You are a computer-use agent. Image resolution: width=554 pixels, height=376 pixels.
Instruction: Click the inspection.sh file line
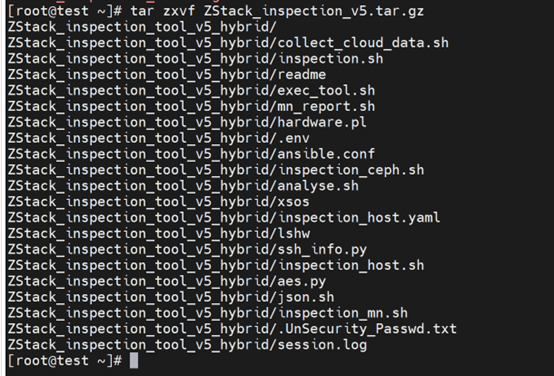[x=195, y=59]
